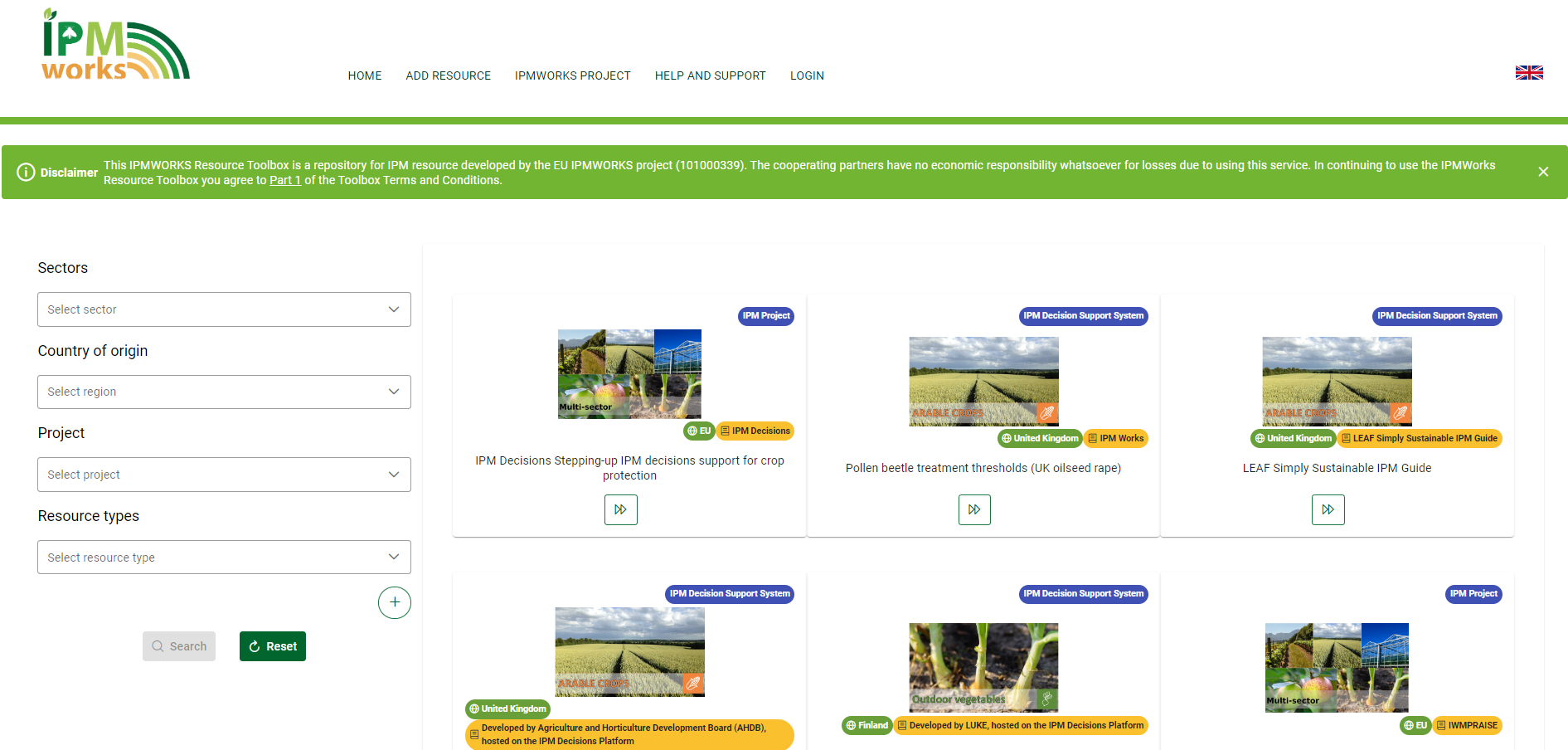Click the plus icon below Resource types
This screenshot has height=750, width=1568.
395,602
